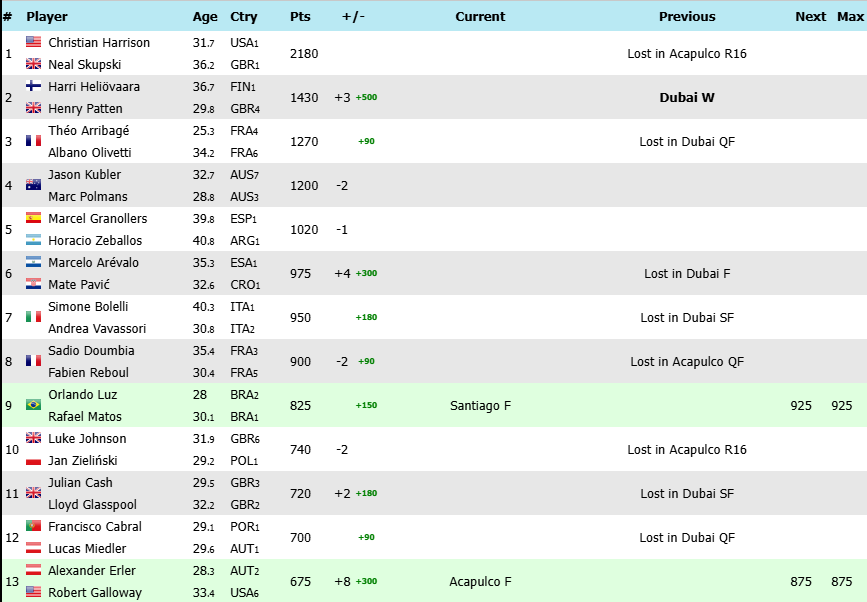Screen dimensions: 867x602
Task: Open Neal Skupski's player profile
Action: point(85,65)
